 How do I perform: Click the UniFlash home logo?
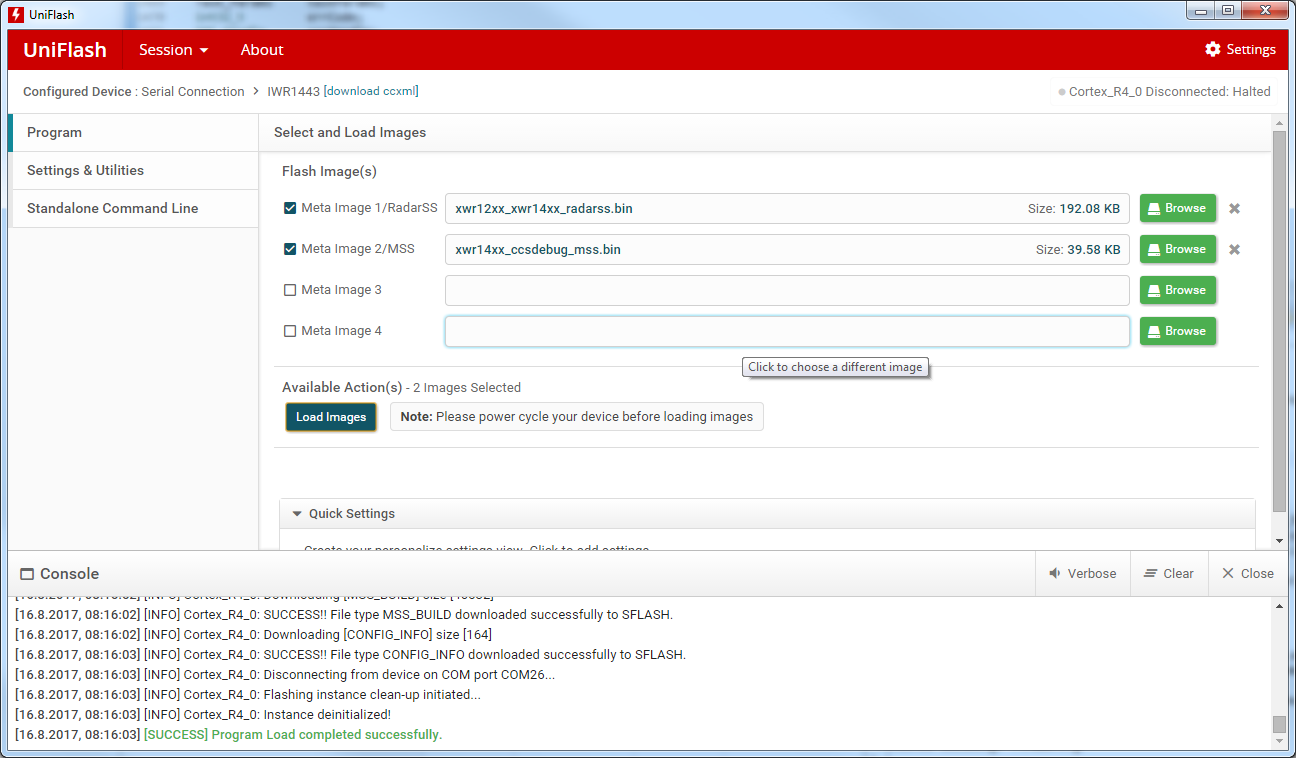pos(65,49)
